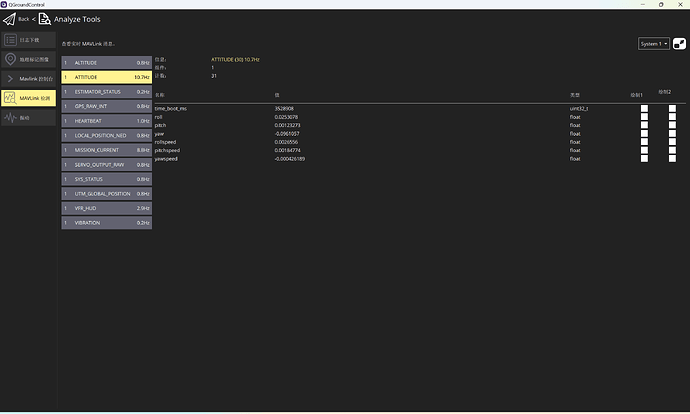Select the LOCAL_POSITION_NED message row
Image resolution: width=690 pixels, height=414 pixels.
click(x=106, y=136)
